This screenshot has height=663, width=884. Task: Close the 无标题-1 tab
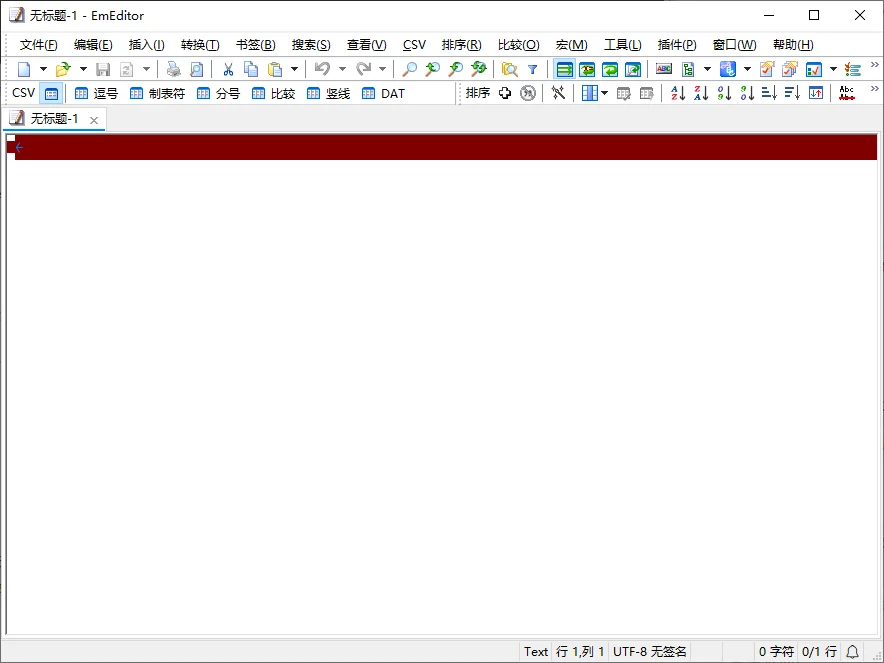[94, 120]
